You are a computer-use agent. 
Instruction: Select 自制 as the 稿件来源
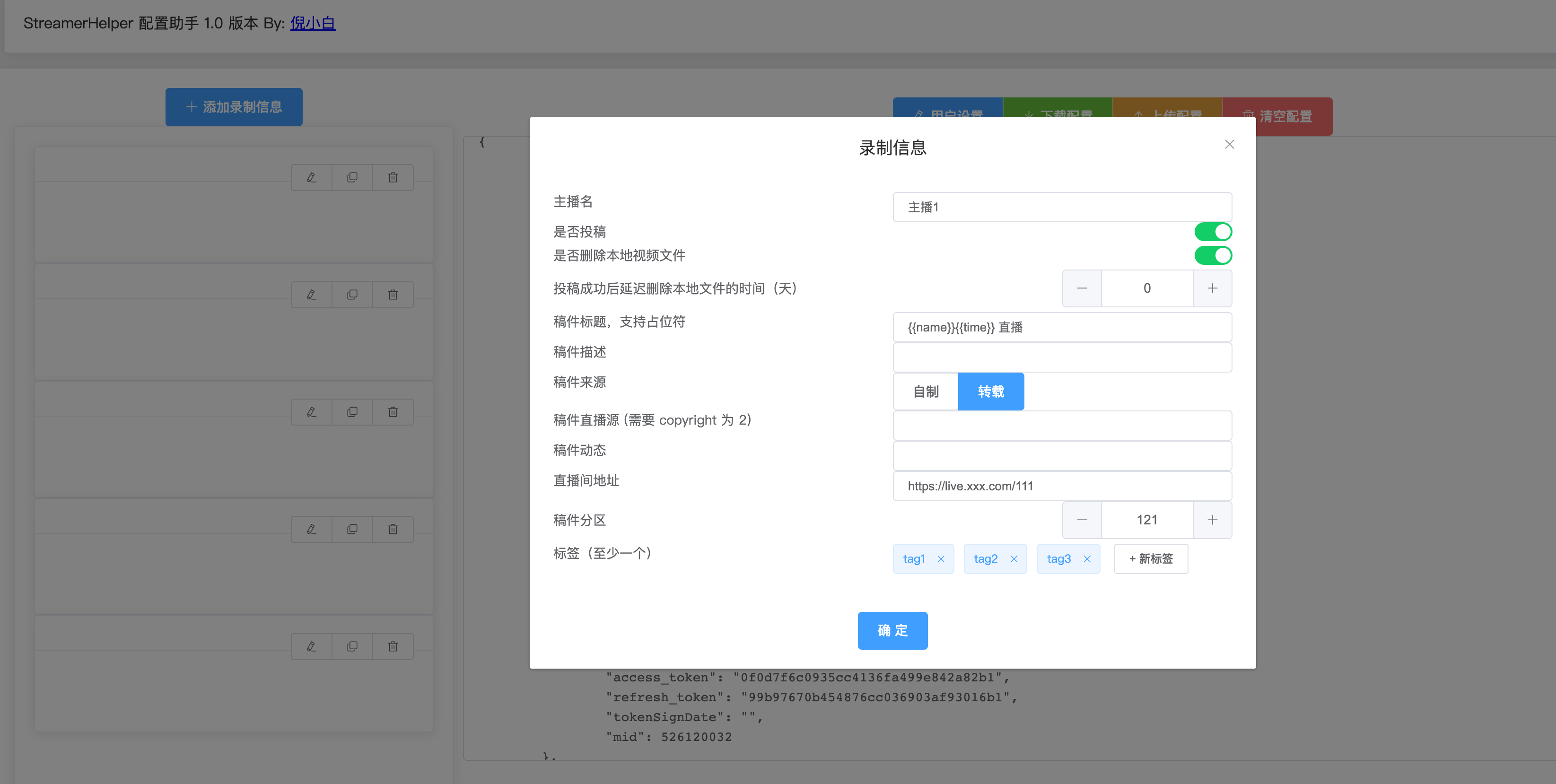click(926, 392)
